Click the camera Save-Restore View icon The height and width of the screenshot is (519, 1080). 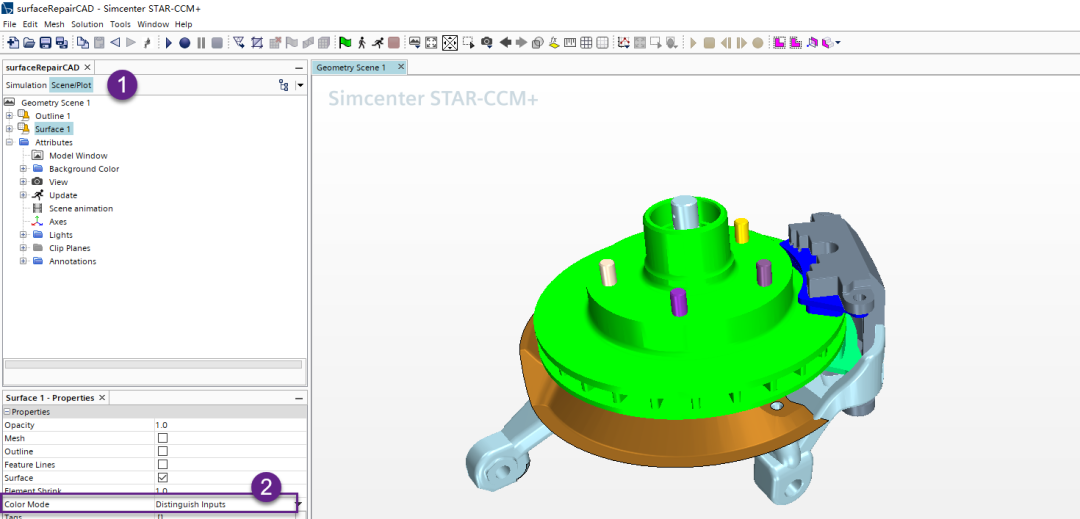487,43
